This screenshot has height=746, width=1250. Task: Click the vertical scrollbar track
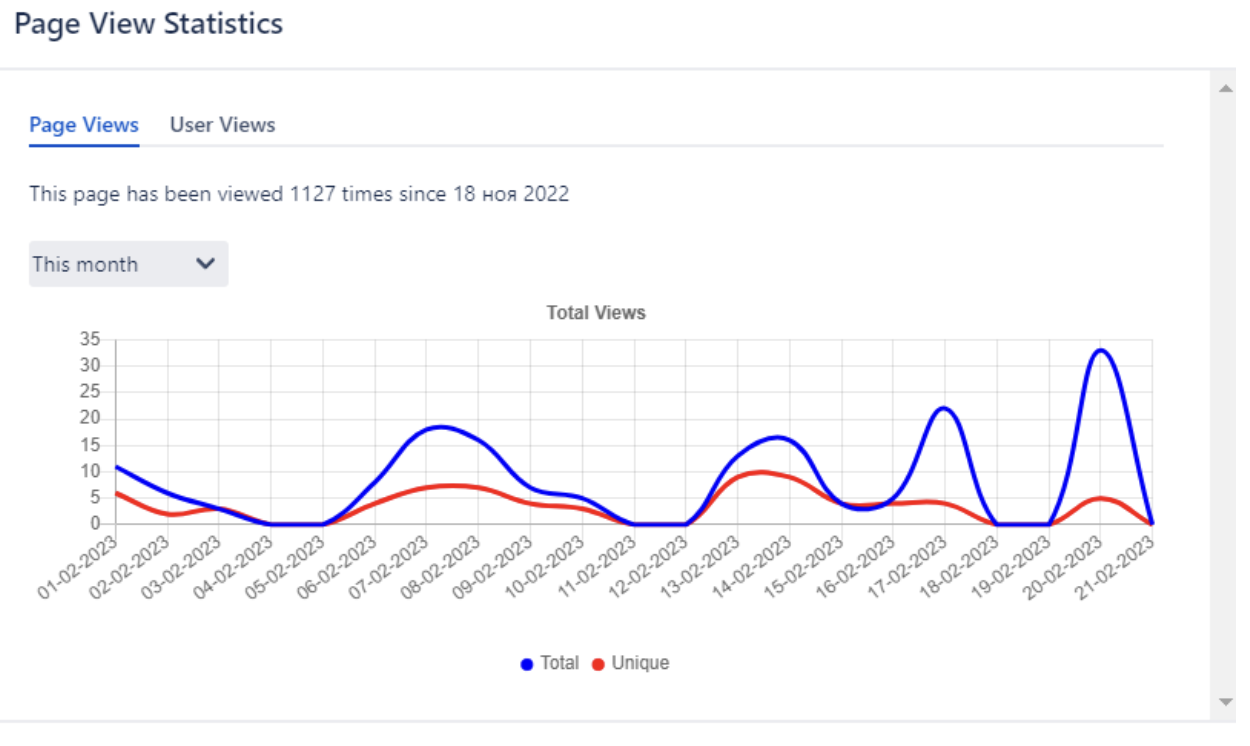click(x=1226, y=400)
